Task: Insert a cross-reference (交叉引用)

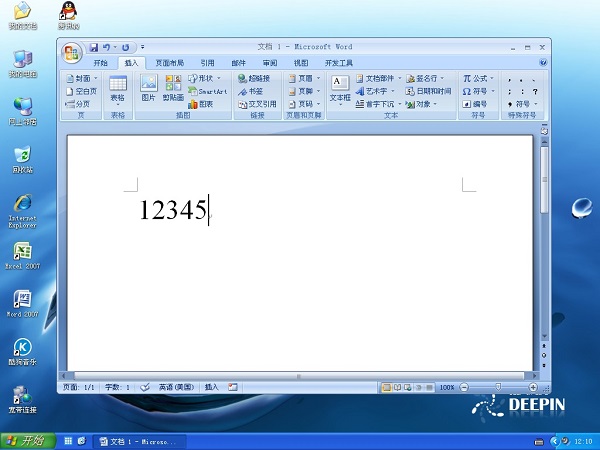Action: tap(257, 104)
